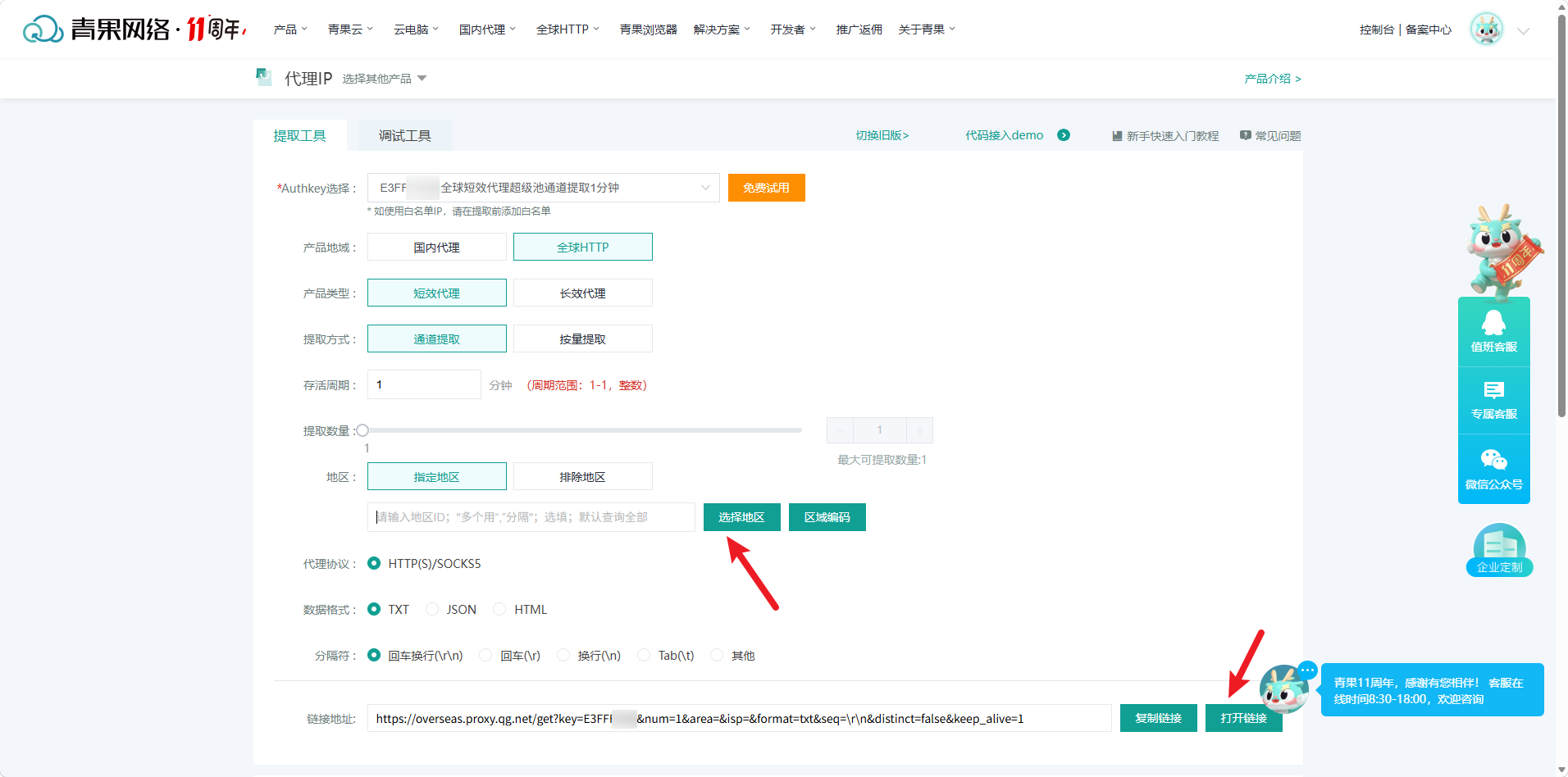Expand the 全球HTTP navigation menu
This screenshot has width=1568, height=777.
pyautogui.click(x=567, y=30)
